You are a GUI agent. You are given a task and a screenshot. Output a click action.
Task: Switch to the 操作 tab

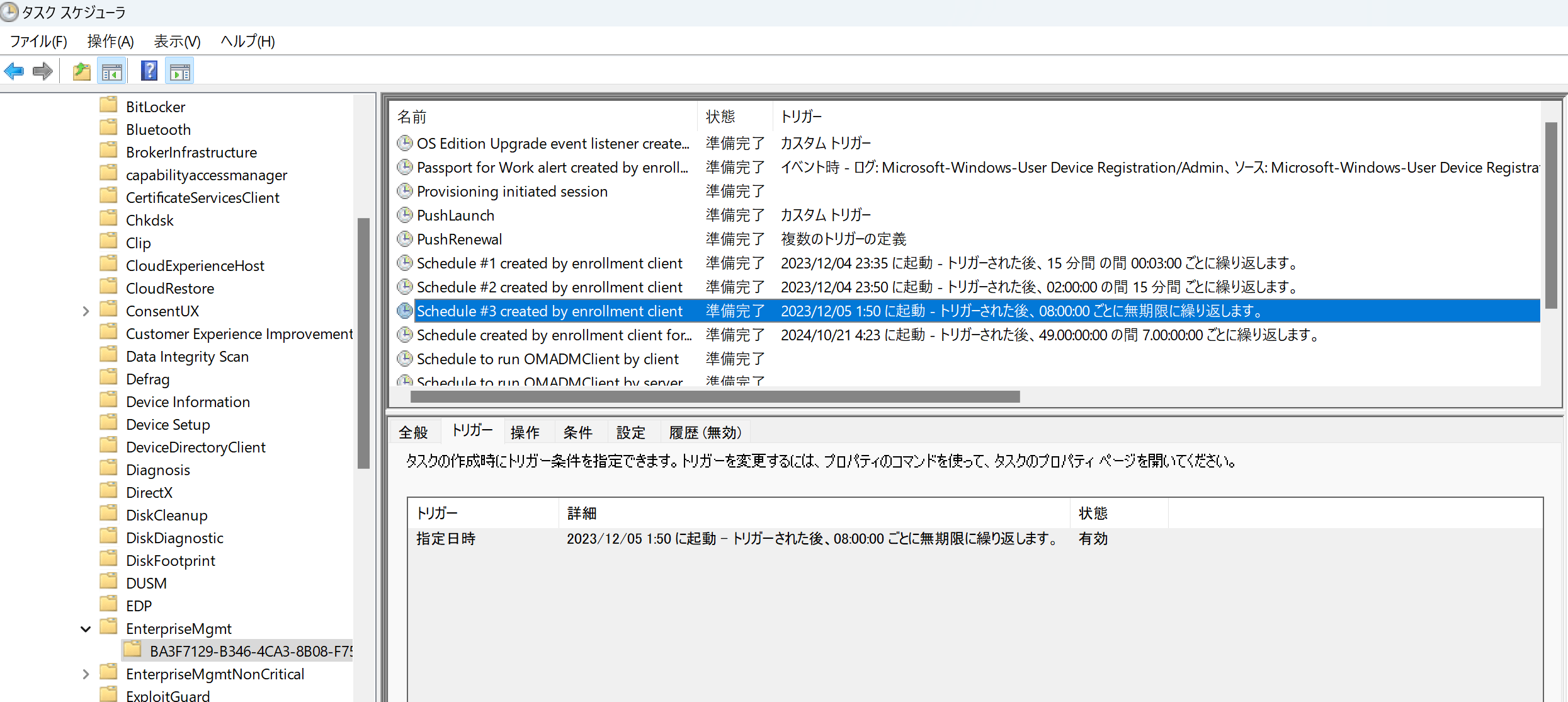[x=525, y=432]
